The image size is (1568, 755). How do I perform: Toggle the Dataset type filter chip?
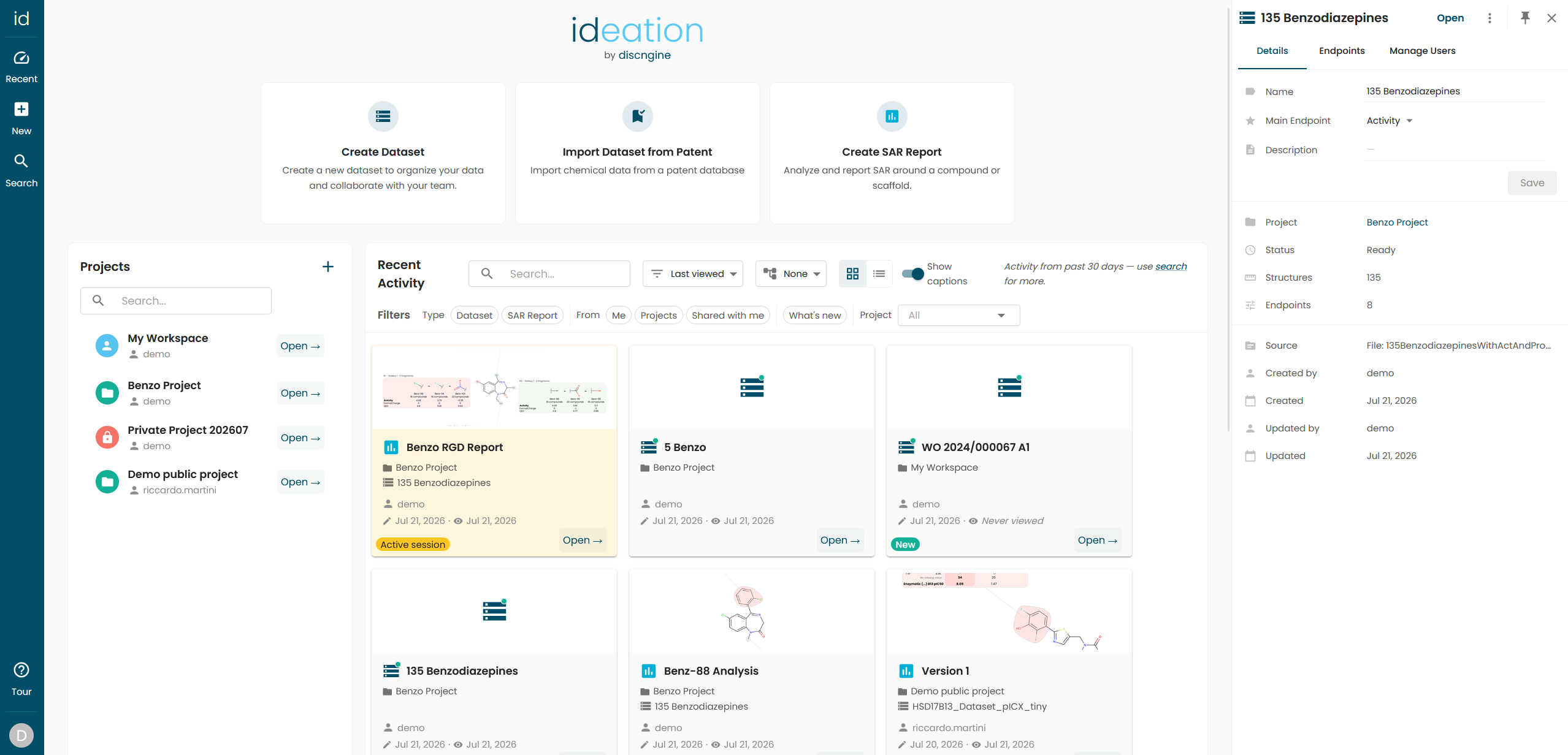(474, 315)
